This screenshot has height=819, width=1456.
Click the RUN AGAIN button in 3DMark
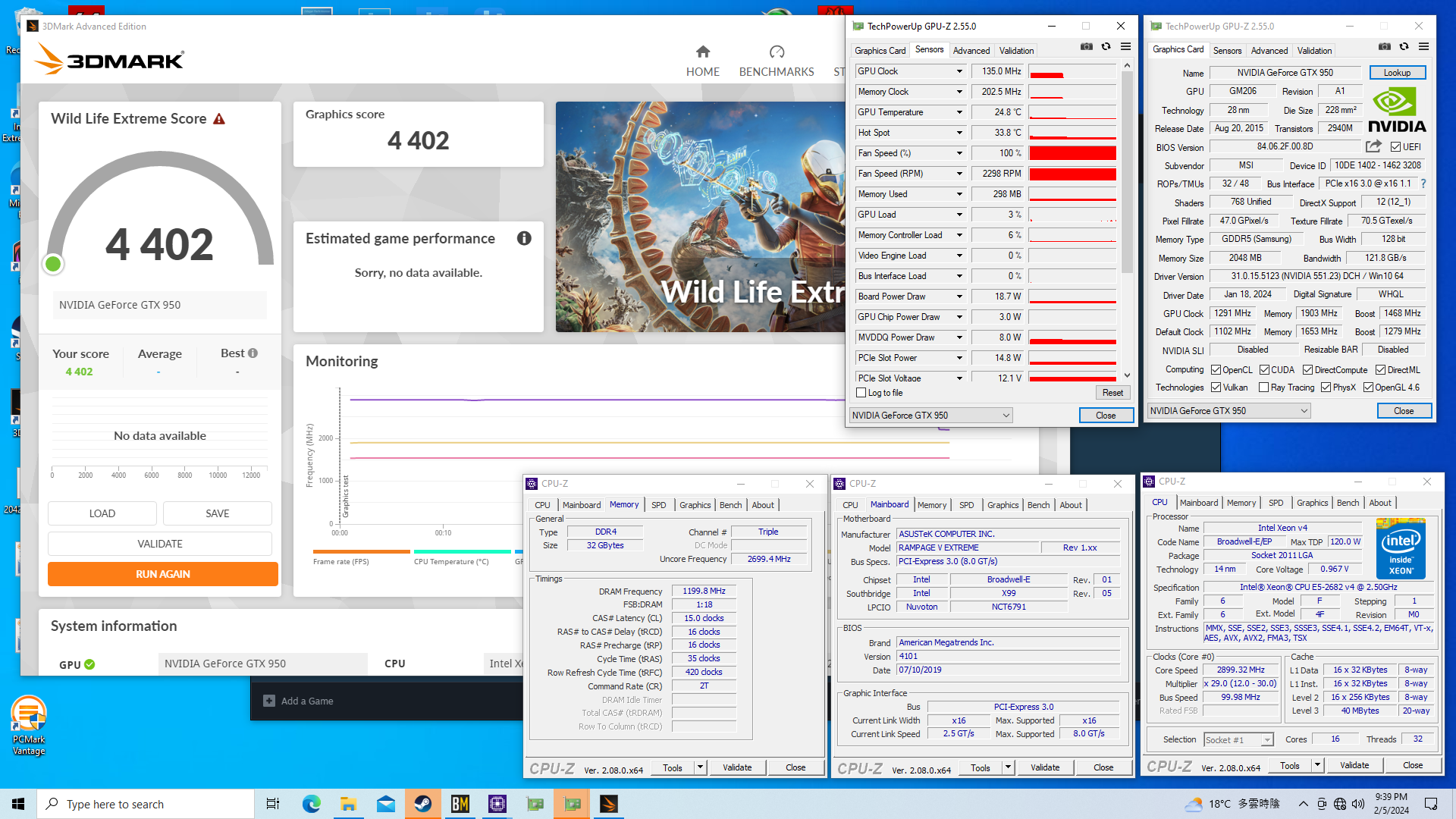tap(163, 574)
